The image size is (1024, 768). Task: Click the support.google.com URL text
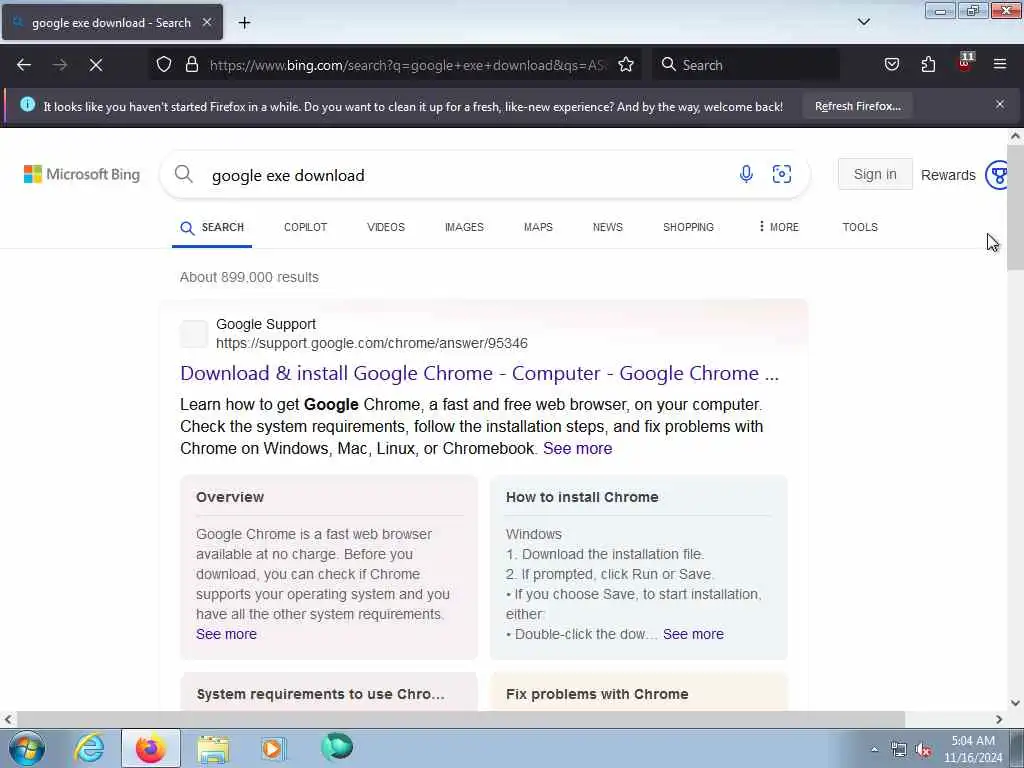[x=372, y=343]
